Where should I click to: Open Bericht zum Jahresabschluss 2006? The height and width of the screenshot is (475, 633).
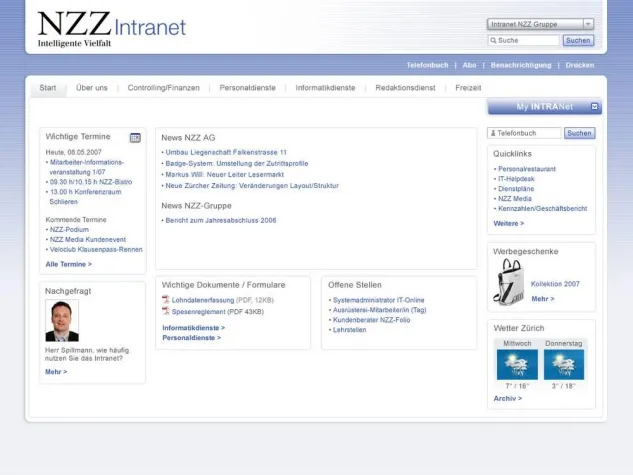coord(221,220)
